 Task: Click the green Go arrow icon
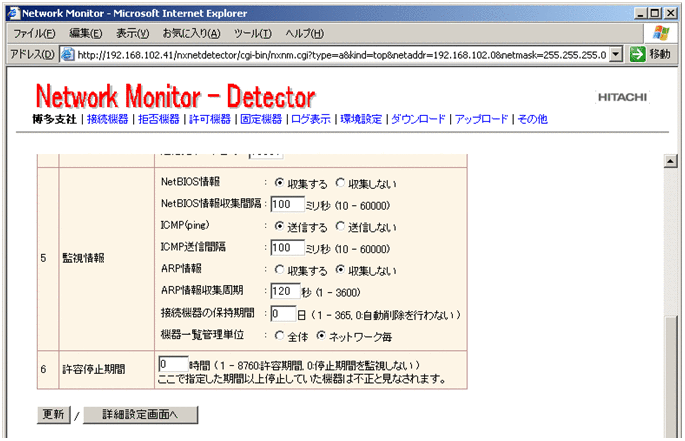pos(637,54)
